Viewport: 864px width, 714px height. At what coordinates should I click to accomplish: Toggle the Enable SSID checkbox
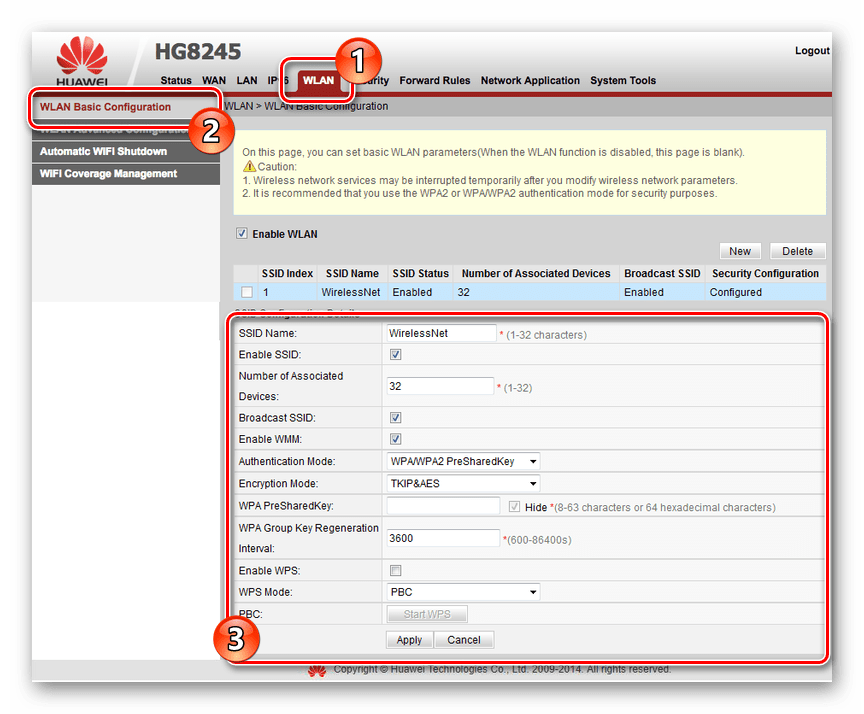point(396,354)
